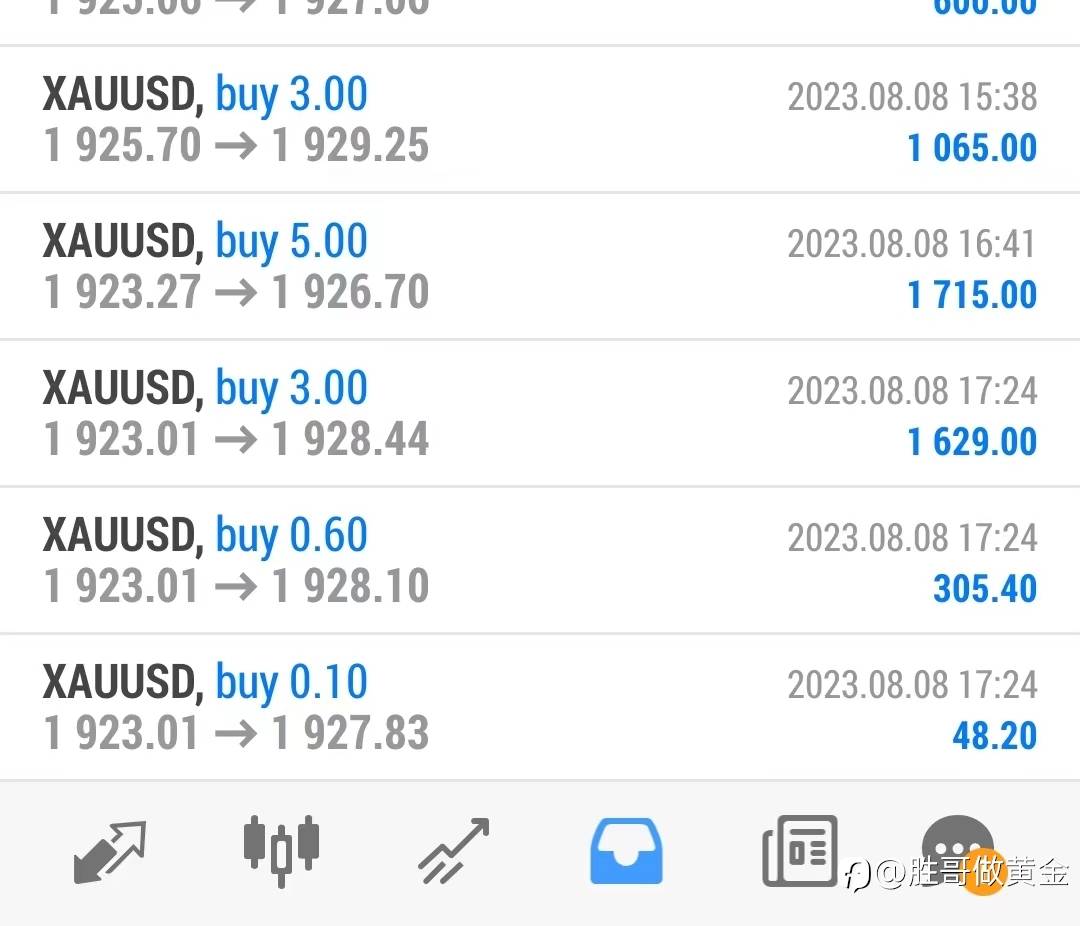This screenshot has height=926, width=1080.
Task: Tap price range 1 925.70 → 1 929.25
Action: pos(236,145)
